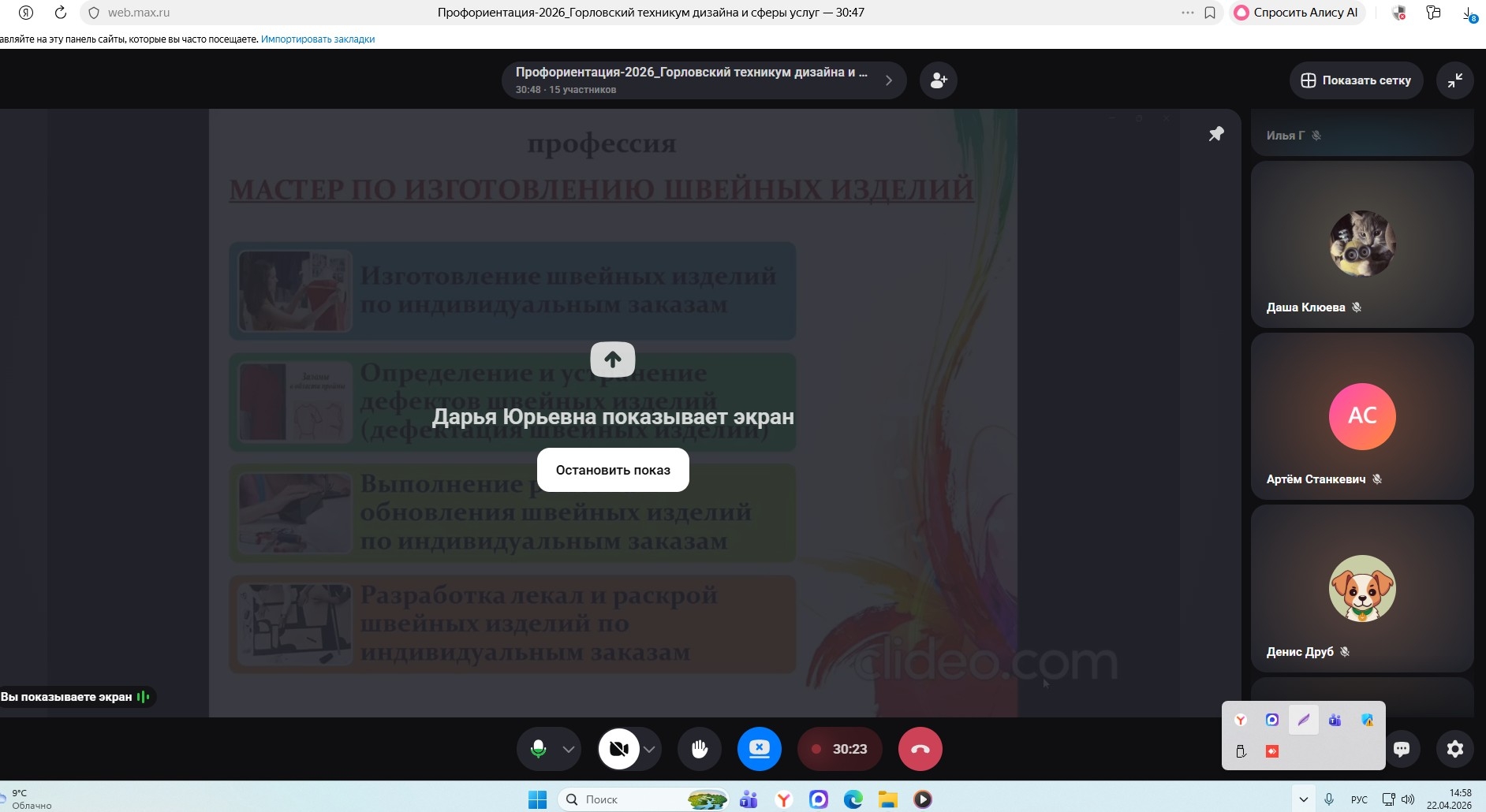Open network settings in the system tray
Viewport: 1486px width, 812px height.
1389,799
